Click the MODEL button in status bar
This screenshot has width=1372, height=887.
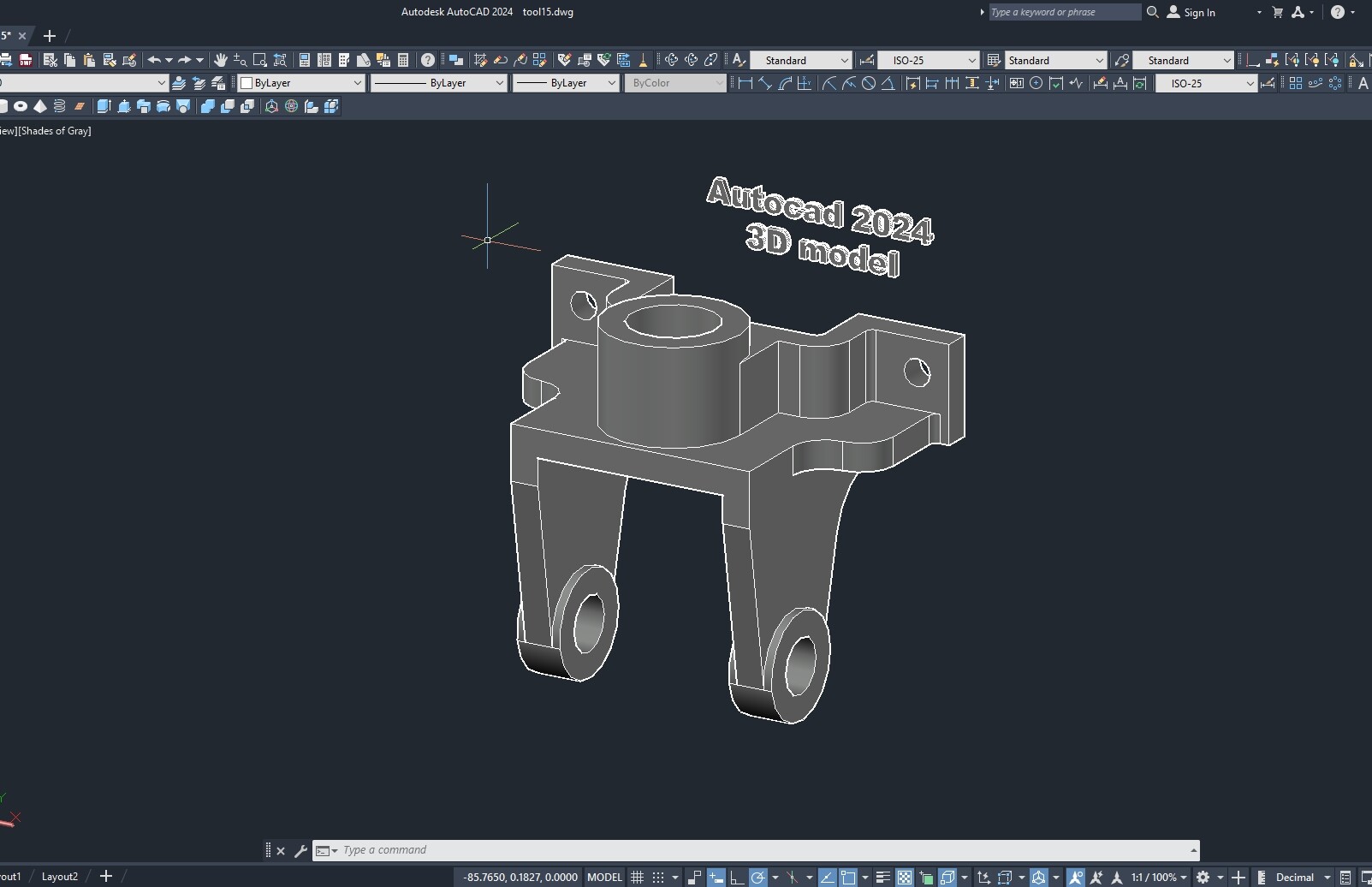[x=604, y=877]
